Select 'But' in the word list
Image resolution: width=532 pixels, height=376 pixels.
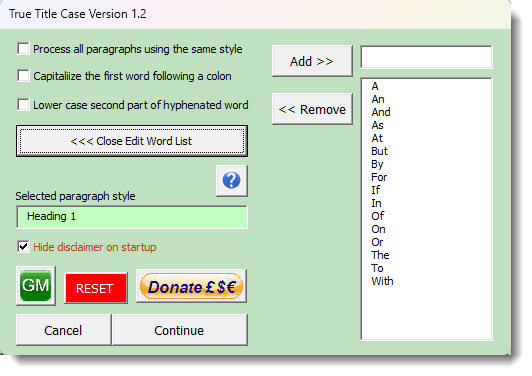(x=379, y=151)
